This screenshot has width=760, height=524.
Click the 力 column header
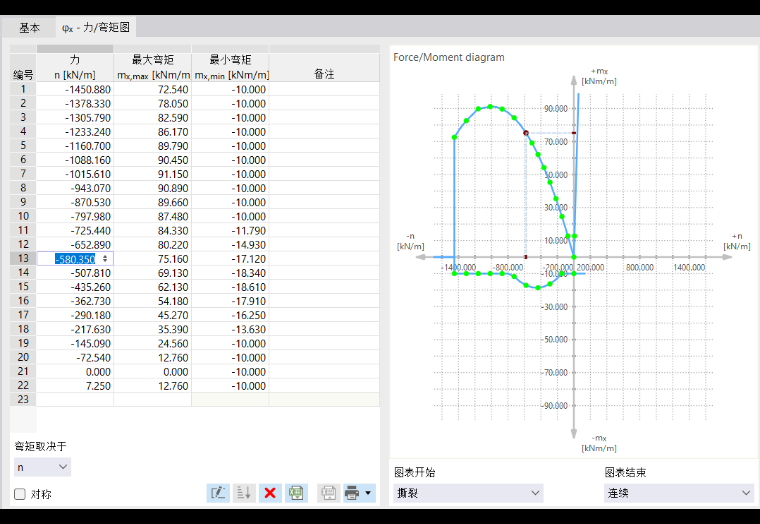[75, 67]
